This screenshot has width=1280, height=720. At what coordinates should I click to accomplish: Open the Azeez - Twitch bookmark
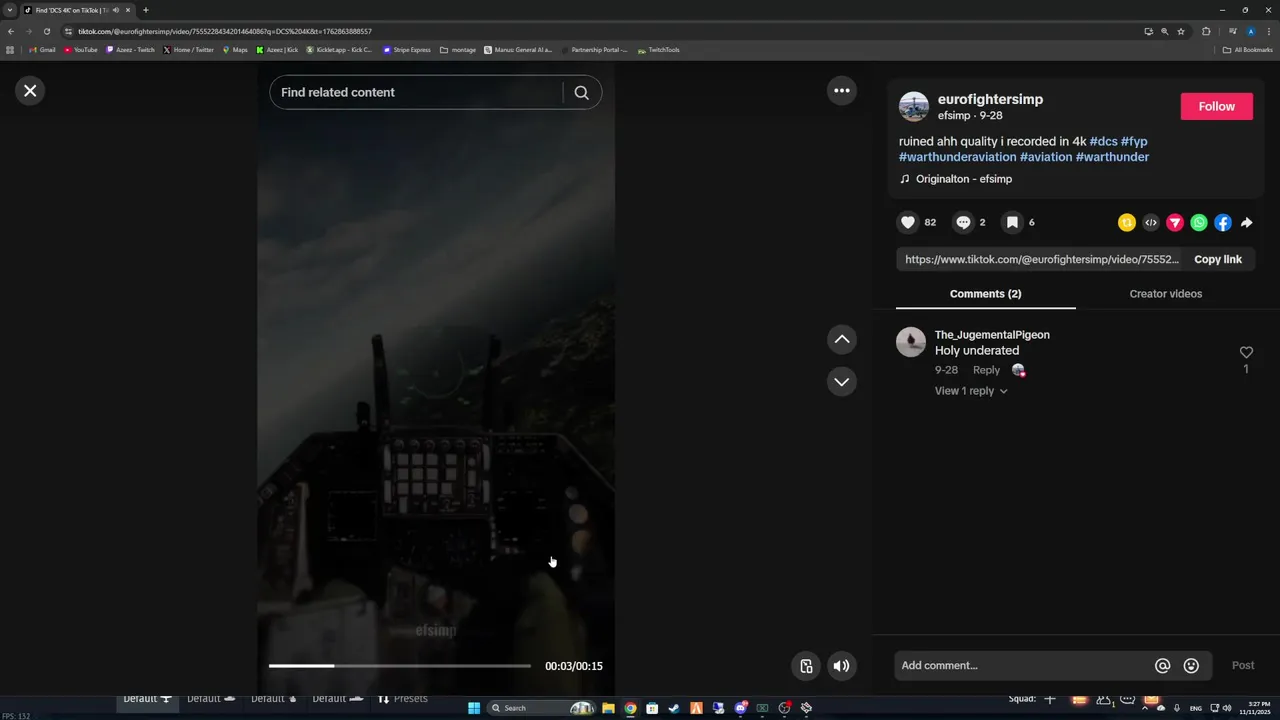tap(131, 50)
